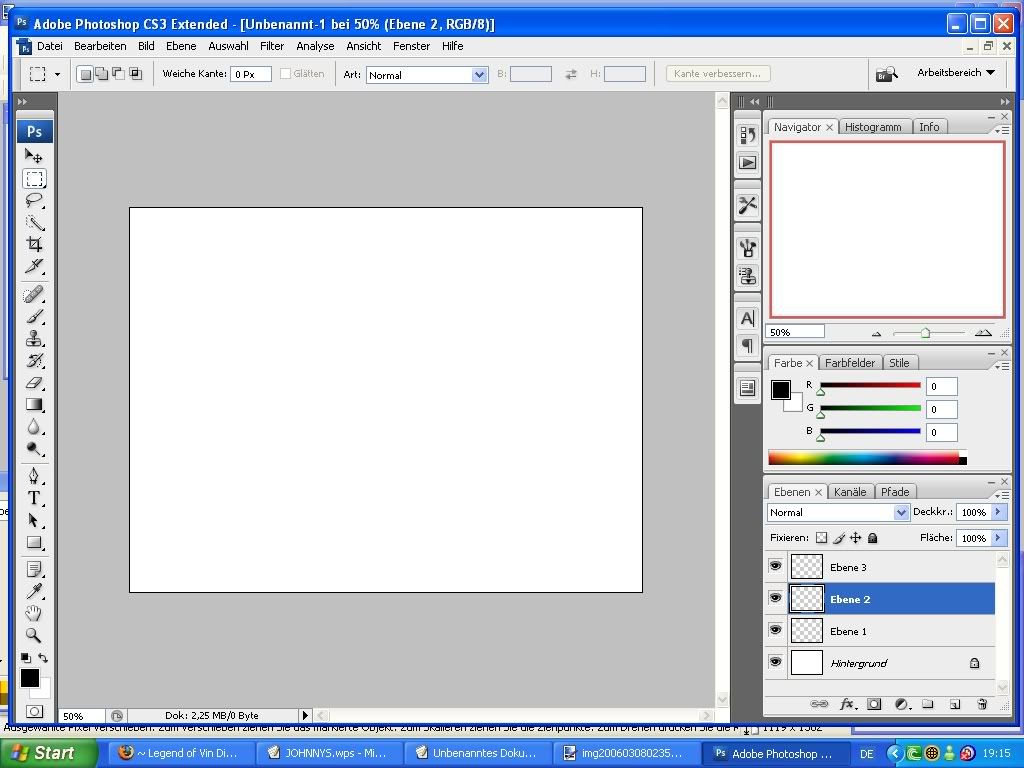Open the character panel icon

click(x=748, y=319)
